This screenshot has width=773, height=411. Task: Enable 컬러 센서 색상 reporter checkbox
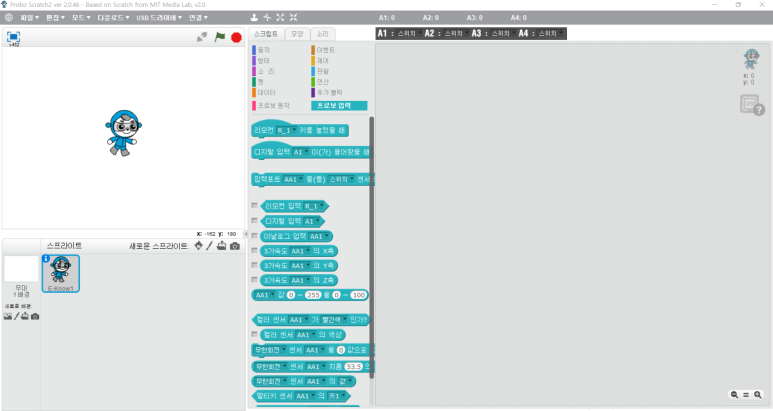coord(254,334)
